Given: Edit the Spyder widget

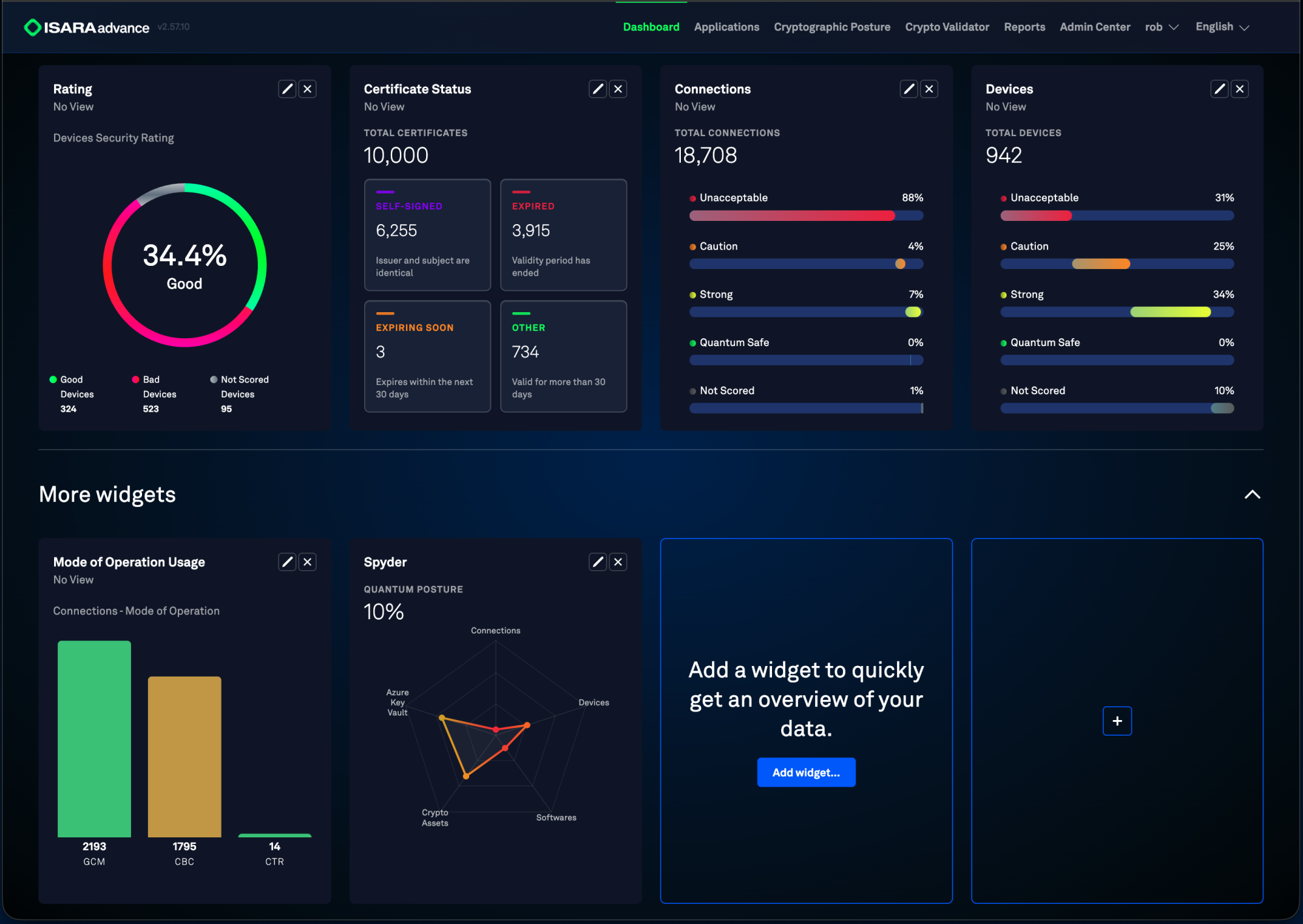Looking at the screenshot, I should coord(598,562).
